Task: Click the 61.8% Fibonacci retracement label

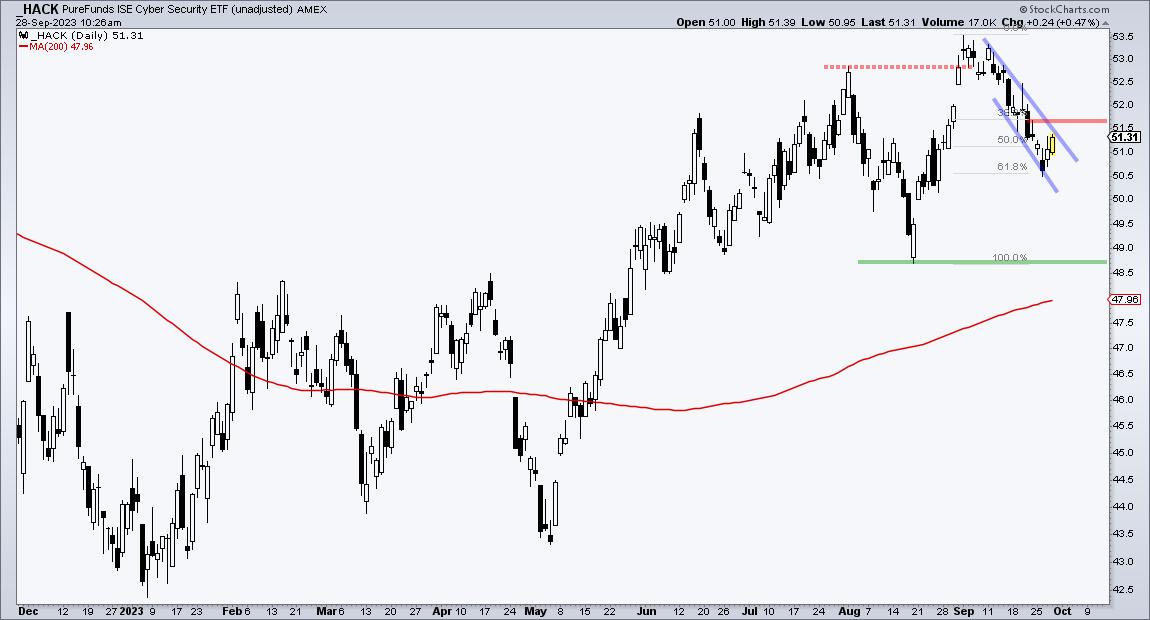Action: pos(1012,167)
